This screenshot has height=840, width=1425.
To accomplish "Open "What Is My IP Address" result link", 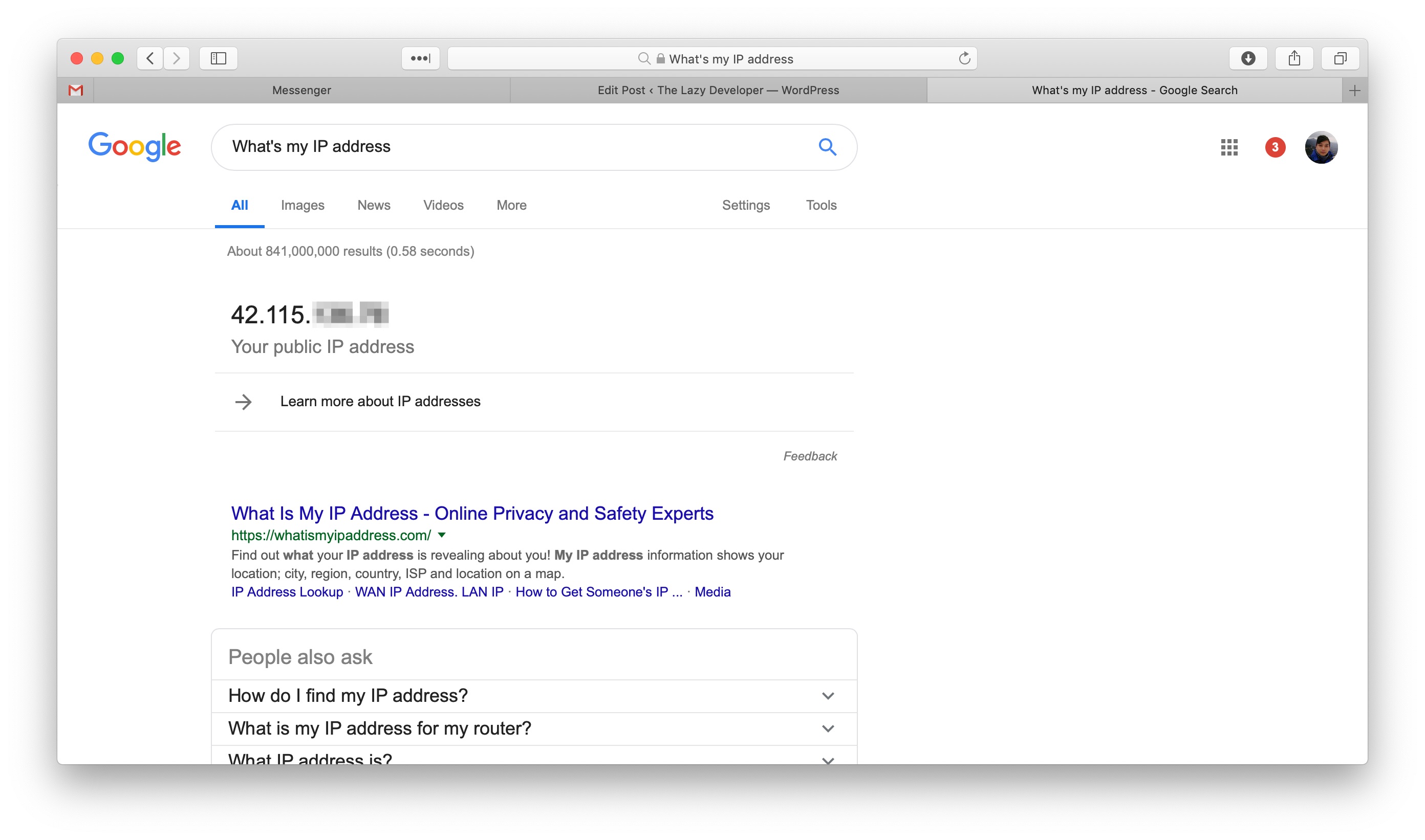I will (x=472, y=514).
